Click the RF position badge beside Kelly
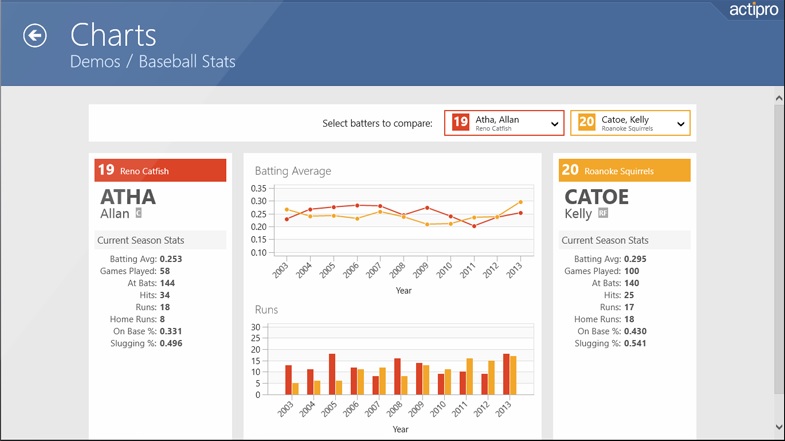The image size is (785, 441). click(x=603, y=213)
